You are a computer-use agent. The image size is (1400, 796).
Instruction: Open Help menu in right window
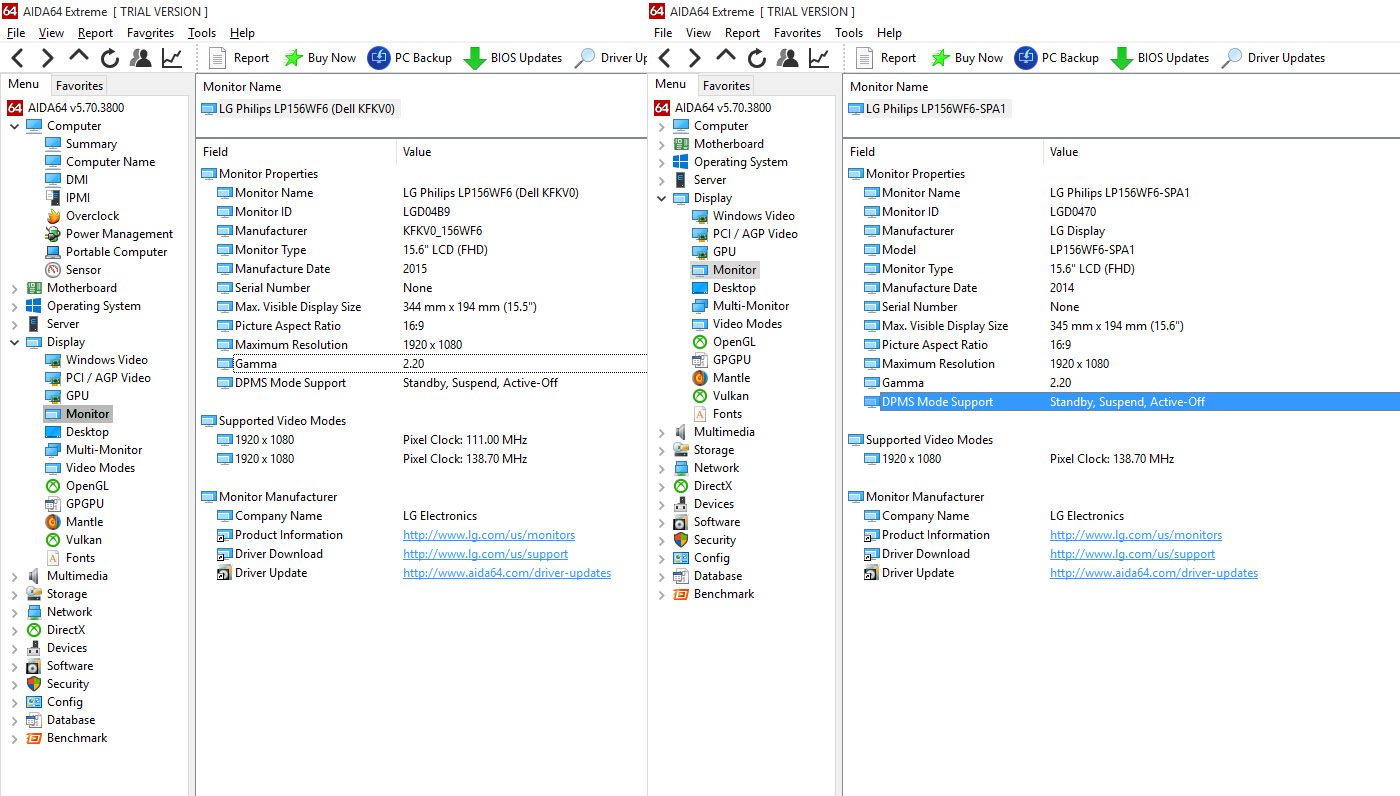pos(889,33)
